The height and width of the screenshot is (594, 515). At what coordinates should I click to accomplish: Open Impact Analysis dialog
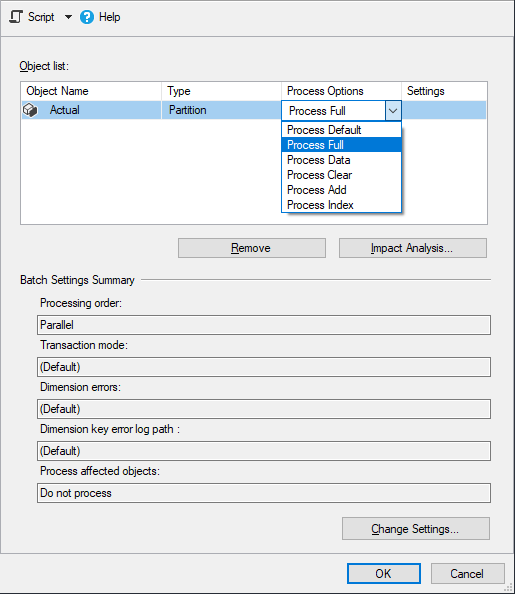(x=413, y=248)
